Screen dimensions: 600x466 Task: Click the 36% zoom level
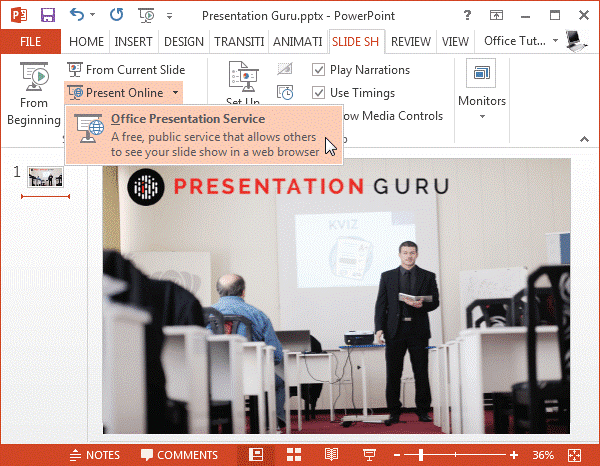[x=543, y=455]
